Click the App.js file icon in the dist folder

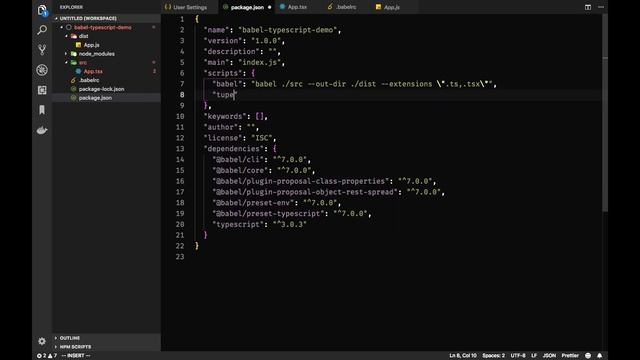[78, 45]
